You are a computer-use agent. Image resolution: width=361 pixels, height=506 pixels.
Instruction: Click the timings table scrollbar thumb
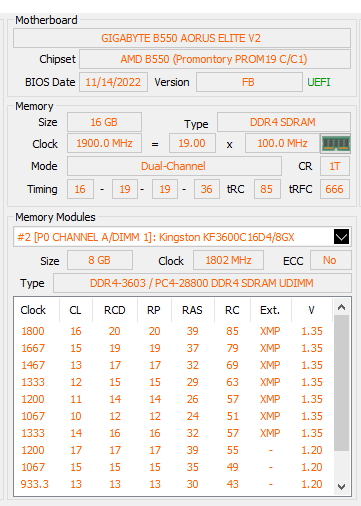pyautogui.click(x=341, y=383)
